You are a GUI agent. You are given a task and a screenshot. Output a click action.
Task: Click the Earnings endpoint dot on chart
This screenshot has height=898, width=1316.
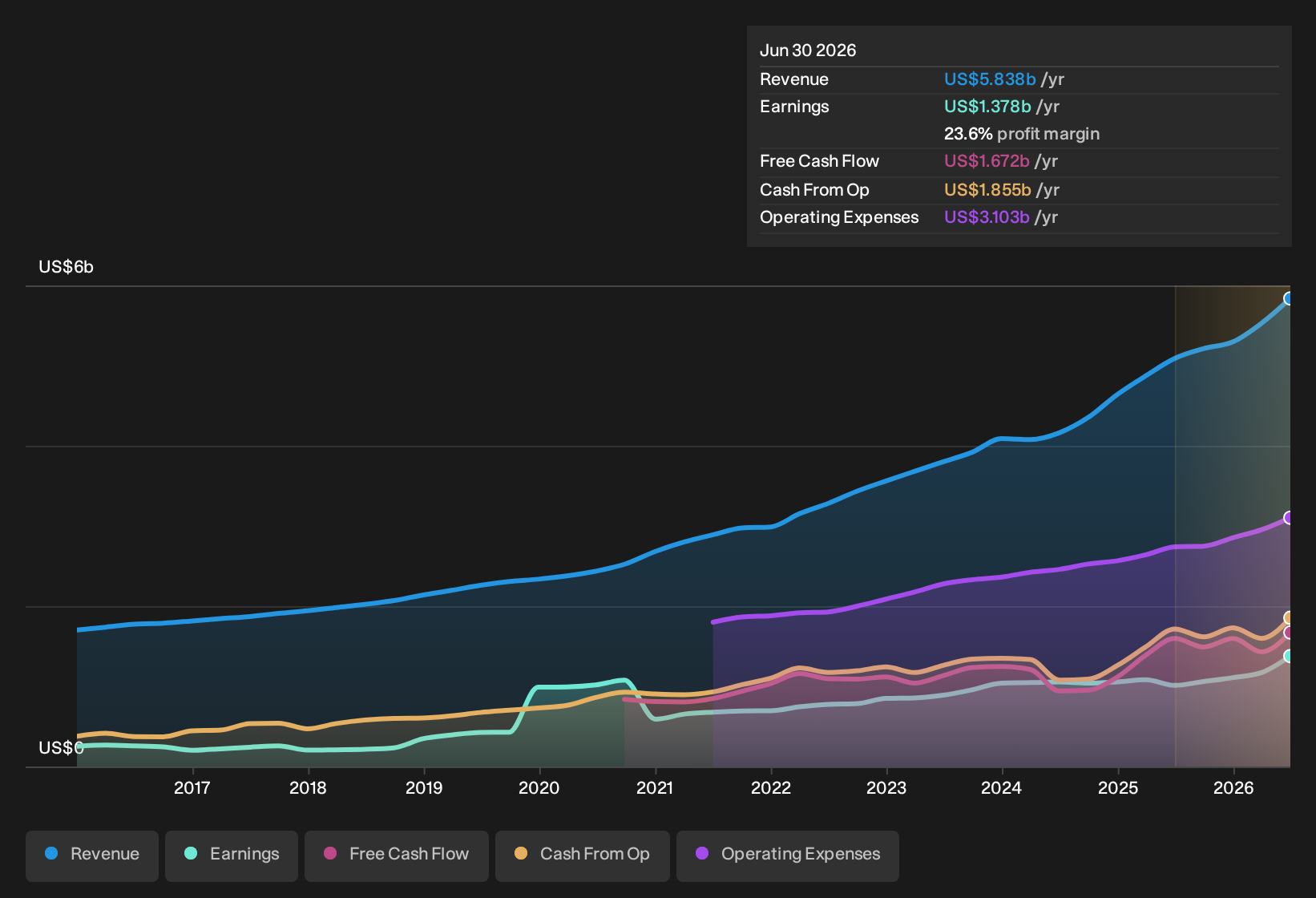tap(1289, 656)
